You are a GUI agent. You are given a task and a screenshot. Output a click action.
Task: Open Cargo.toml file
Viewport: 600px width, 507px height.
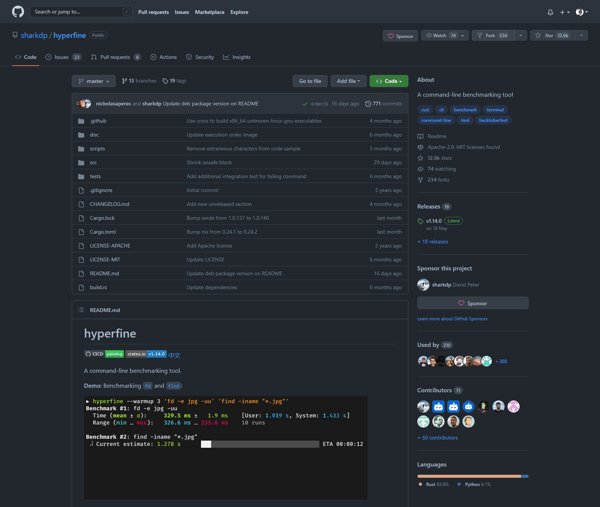103,232
